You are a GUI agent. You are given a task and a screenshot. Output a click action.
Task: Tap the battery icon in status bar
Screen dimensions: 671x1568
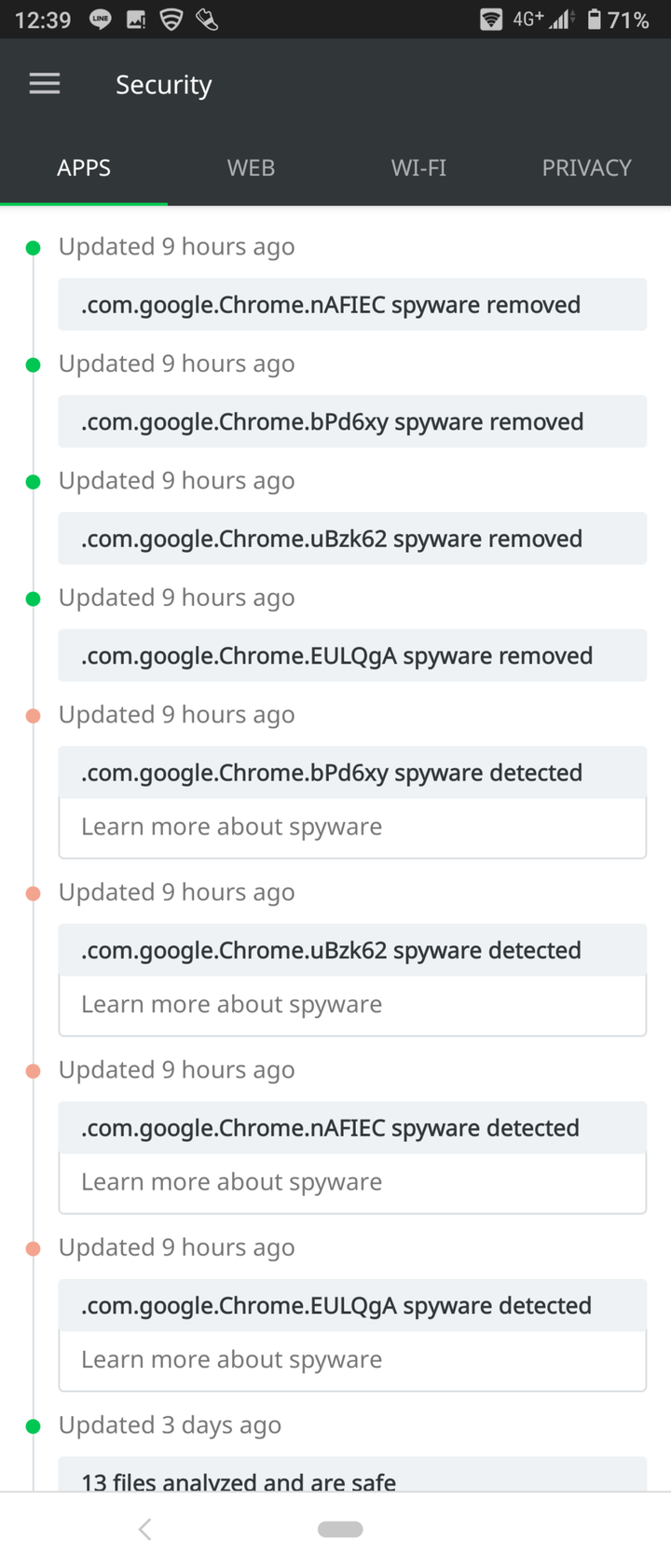click(594, 20)
